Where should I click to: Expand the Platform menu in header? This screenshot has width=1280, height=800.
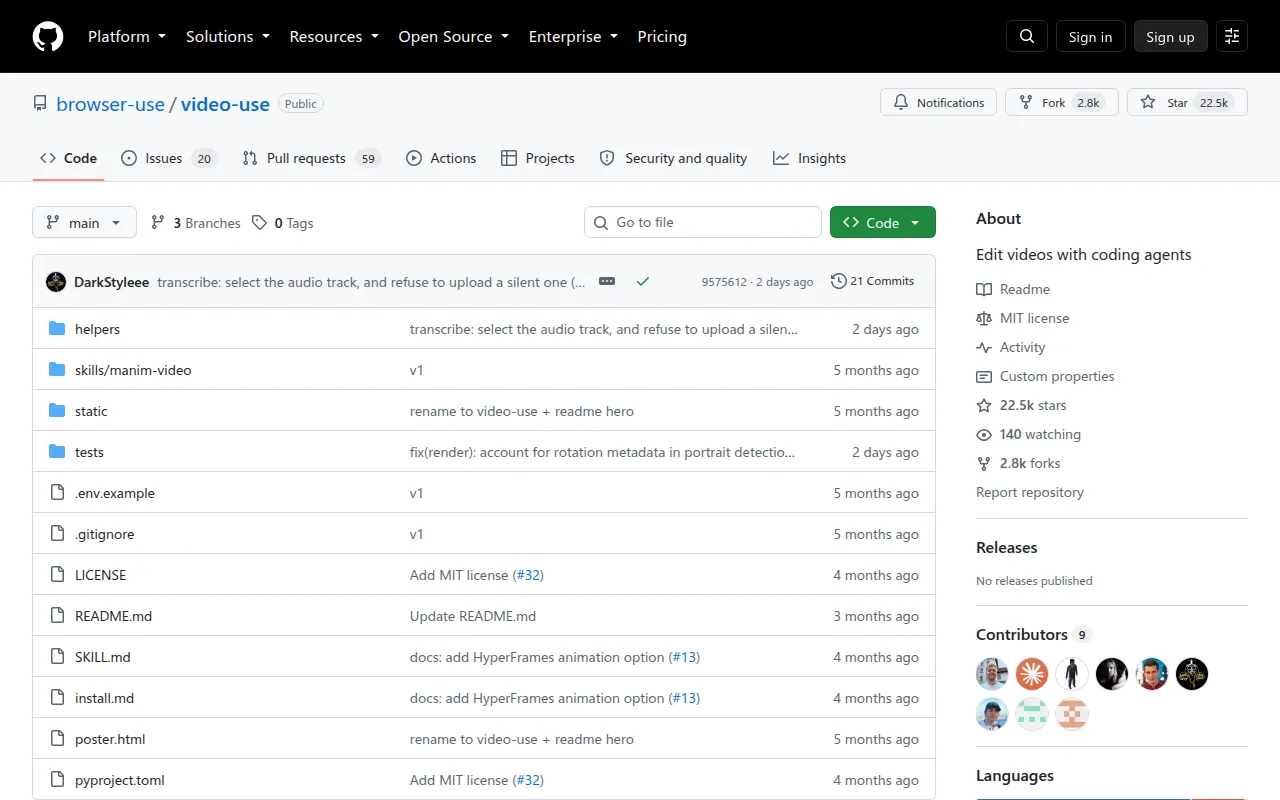[127, 36]
